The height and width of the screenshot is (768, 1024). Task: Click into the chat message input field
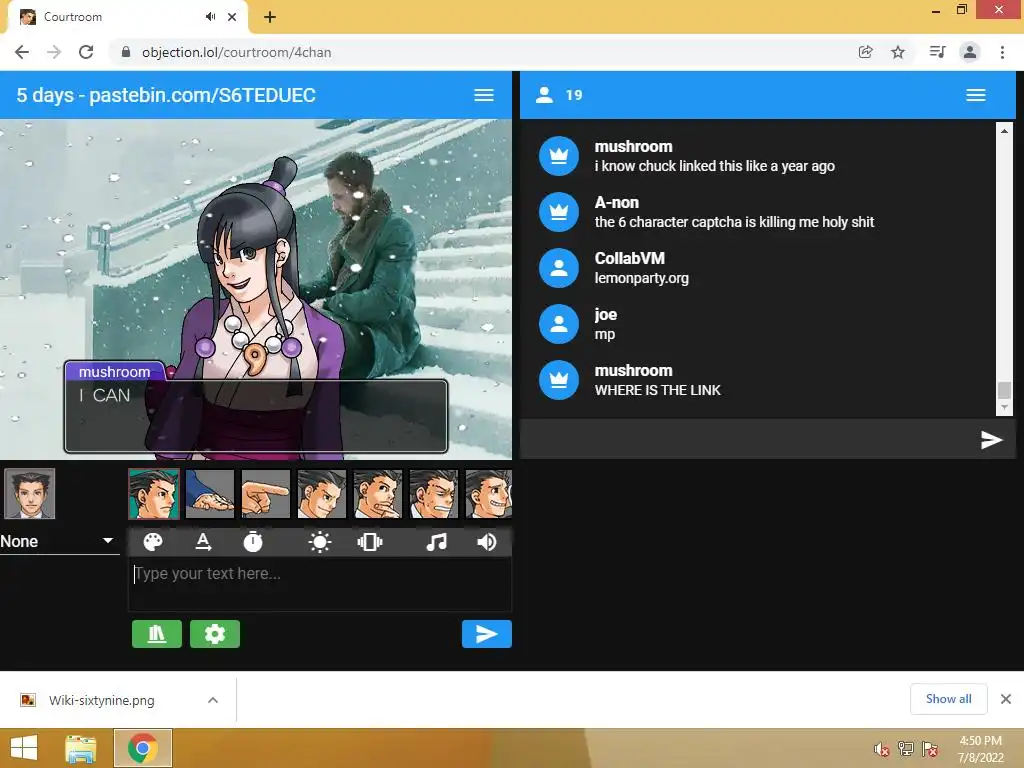tap(748, 440)
